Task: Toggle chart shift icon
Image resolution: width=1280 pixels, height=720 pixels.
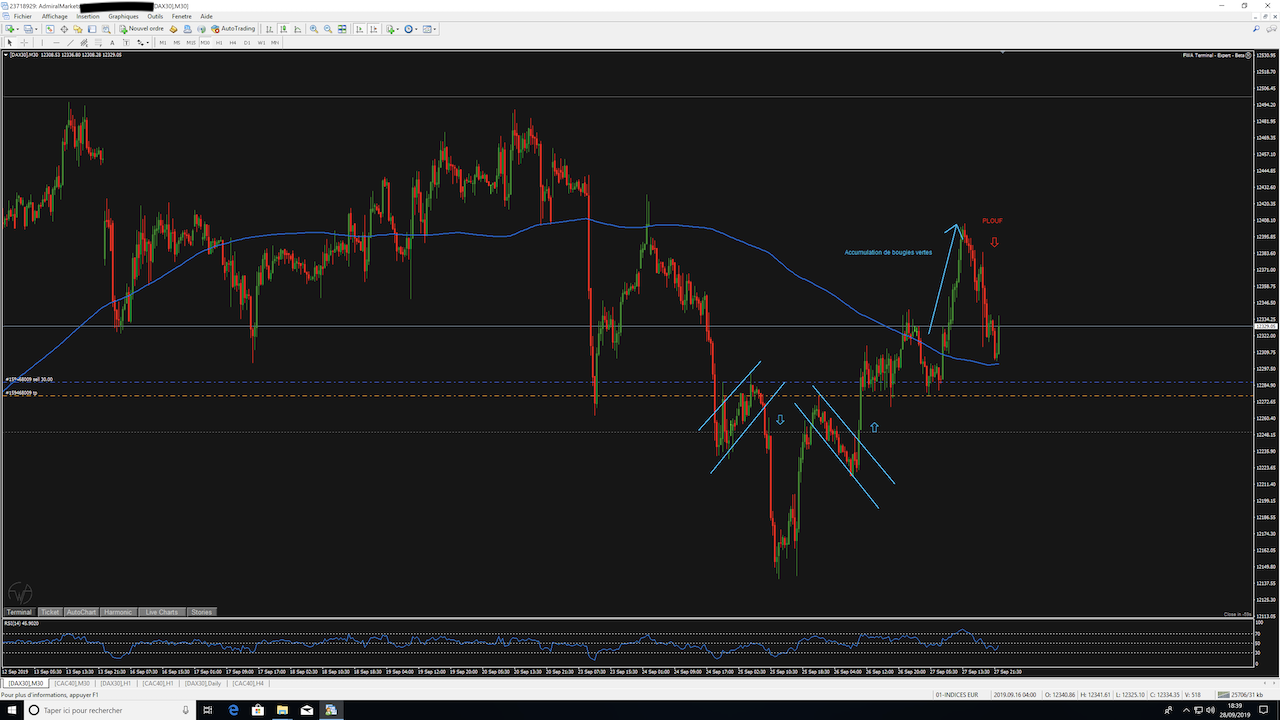Action: click(374, 29)
